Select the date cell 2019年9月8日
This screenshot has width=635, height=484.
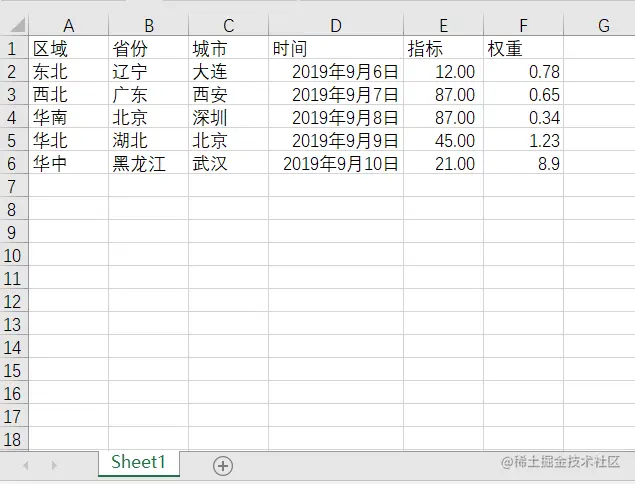336,118
